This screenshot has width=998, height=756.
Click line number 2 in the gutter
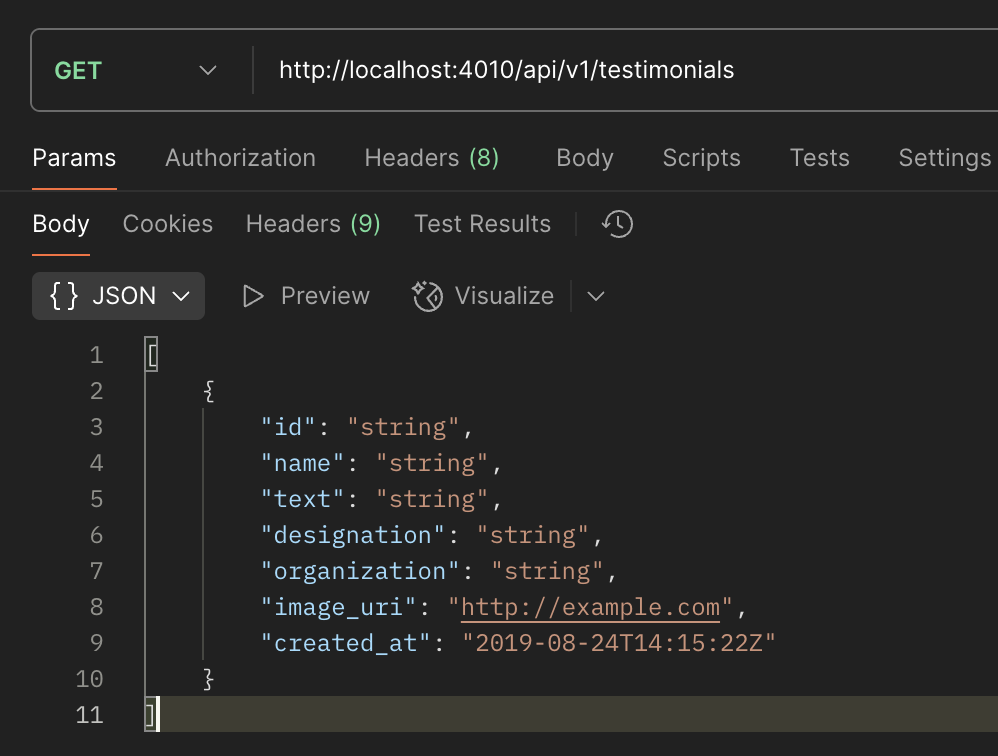tap(96, 391)
